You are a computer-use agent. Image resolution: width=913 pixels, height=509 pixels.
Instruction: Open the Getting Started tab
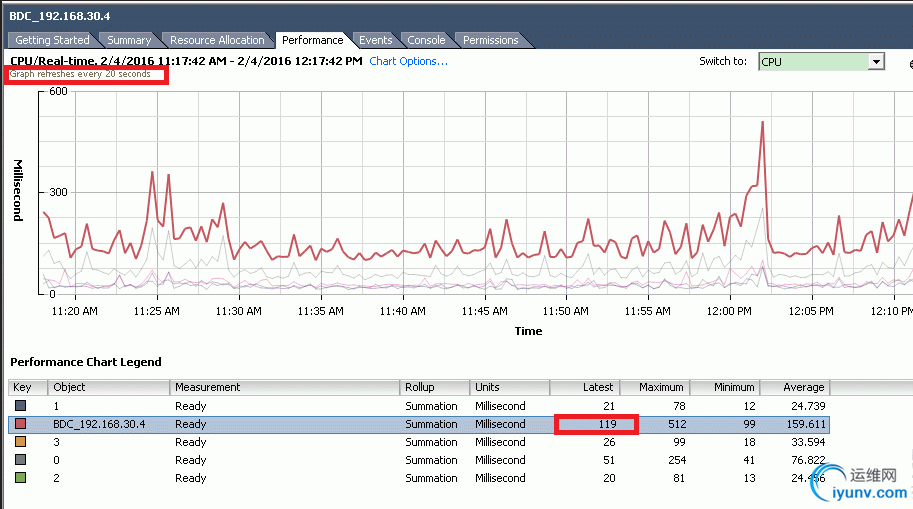[52, 40]
